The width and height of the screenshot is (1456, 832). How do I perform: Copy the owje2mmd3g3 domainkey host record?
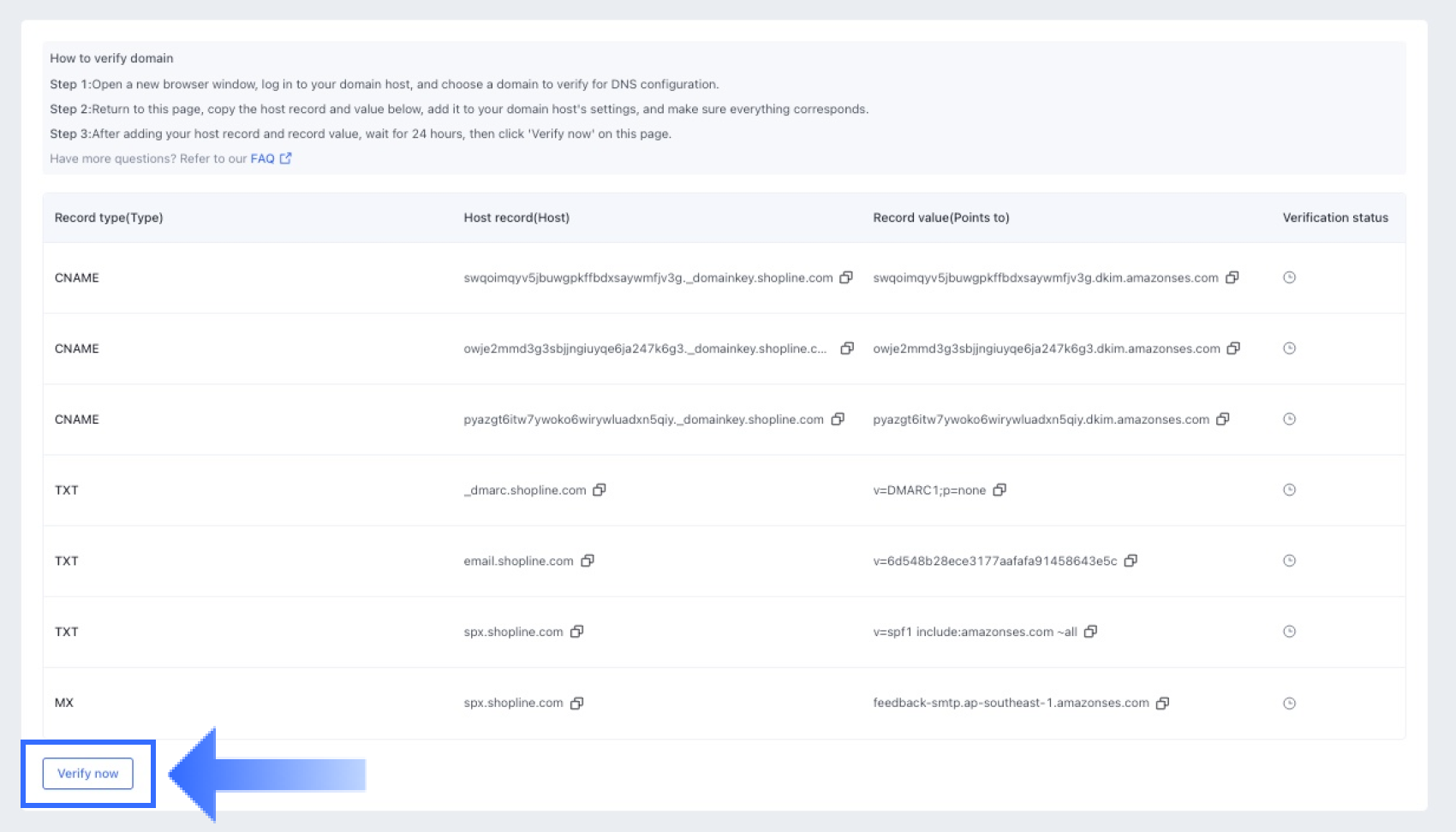point(847,348)
